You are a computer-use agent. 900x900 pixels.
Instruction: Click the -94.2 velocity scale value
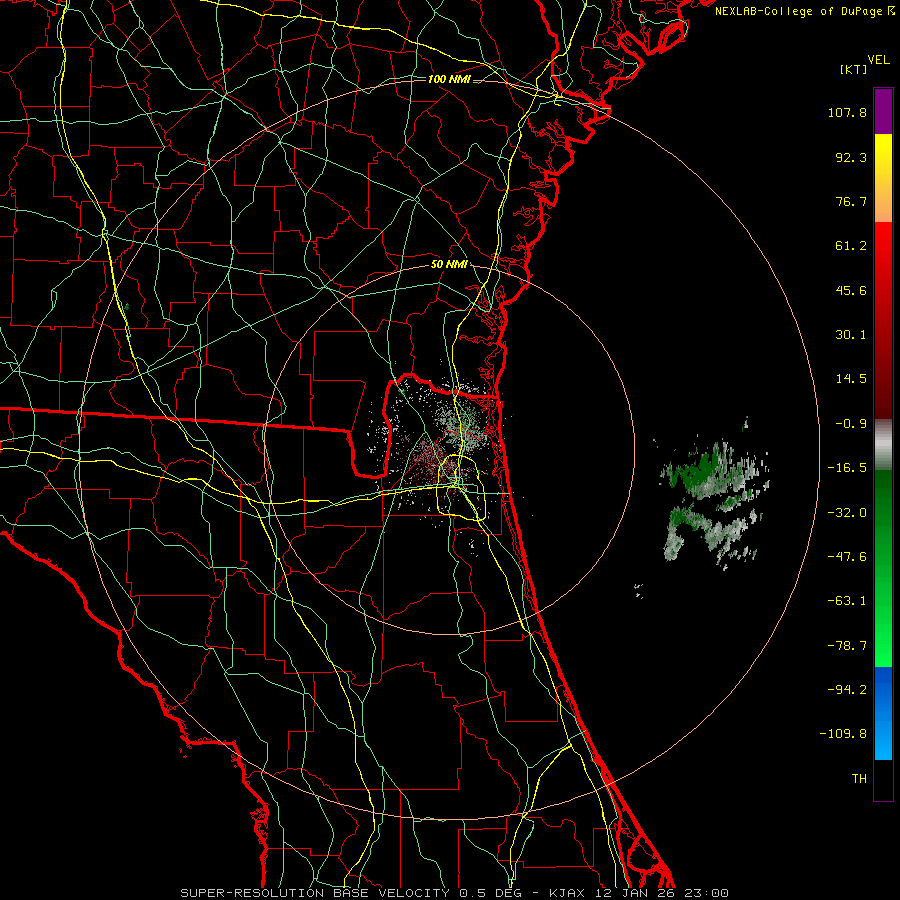point(847,690)
